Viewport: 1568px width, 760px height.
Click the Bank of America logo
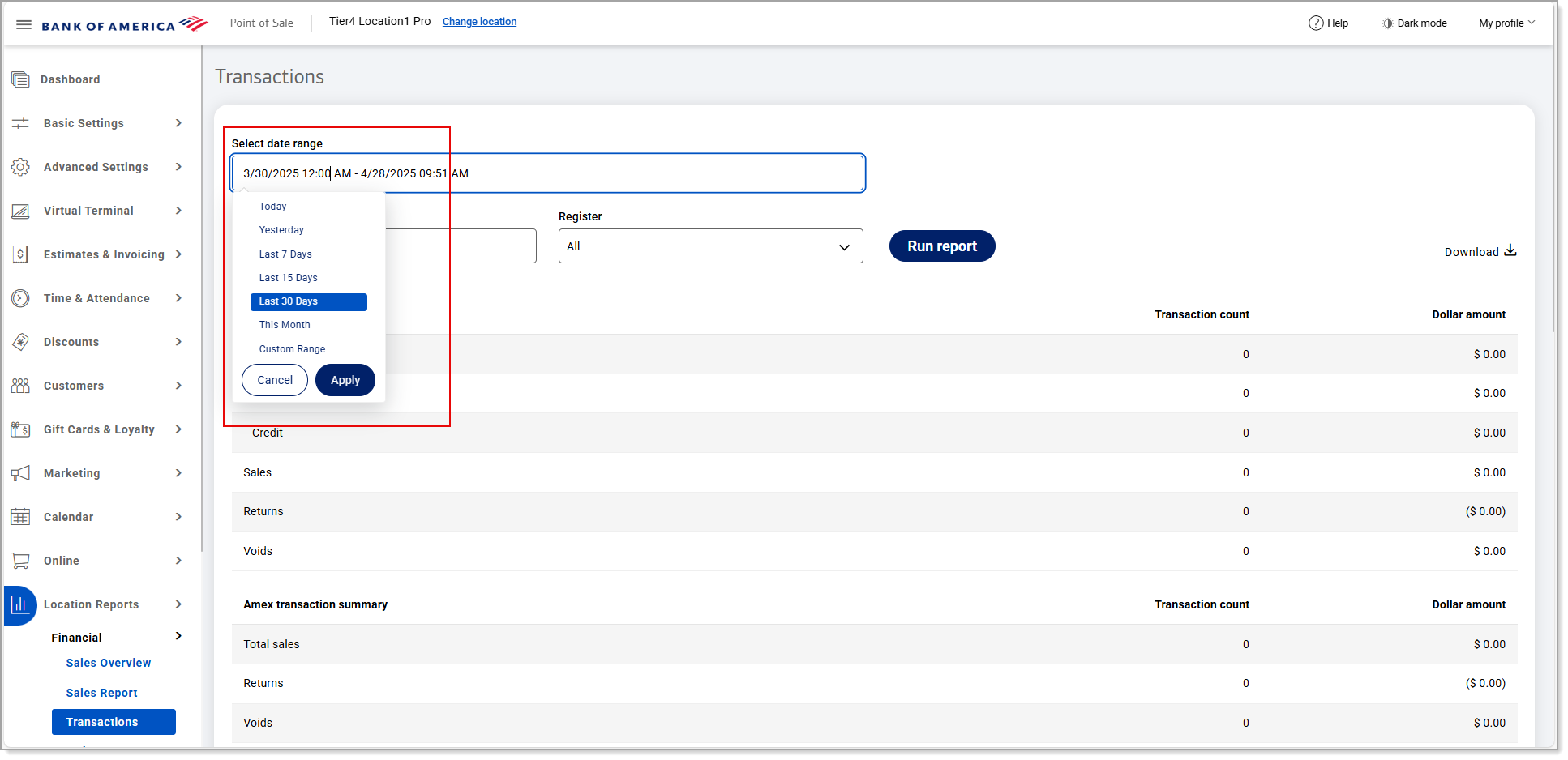(x=125, y=24)
